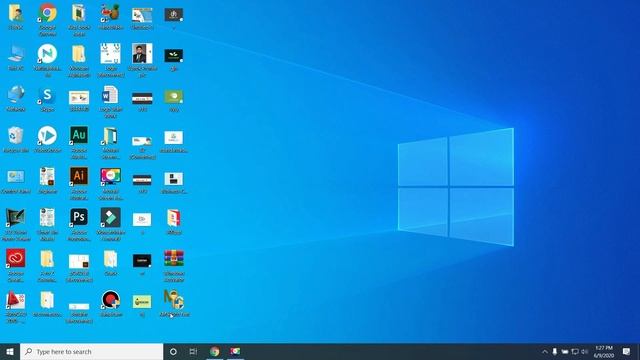Click the network icon in system tray
Image resolution: width=640 pixels, height=360 pixels.
tap(575, 352)
